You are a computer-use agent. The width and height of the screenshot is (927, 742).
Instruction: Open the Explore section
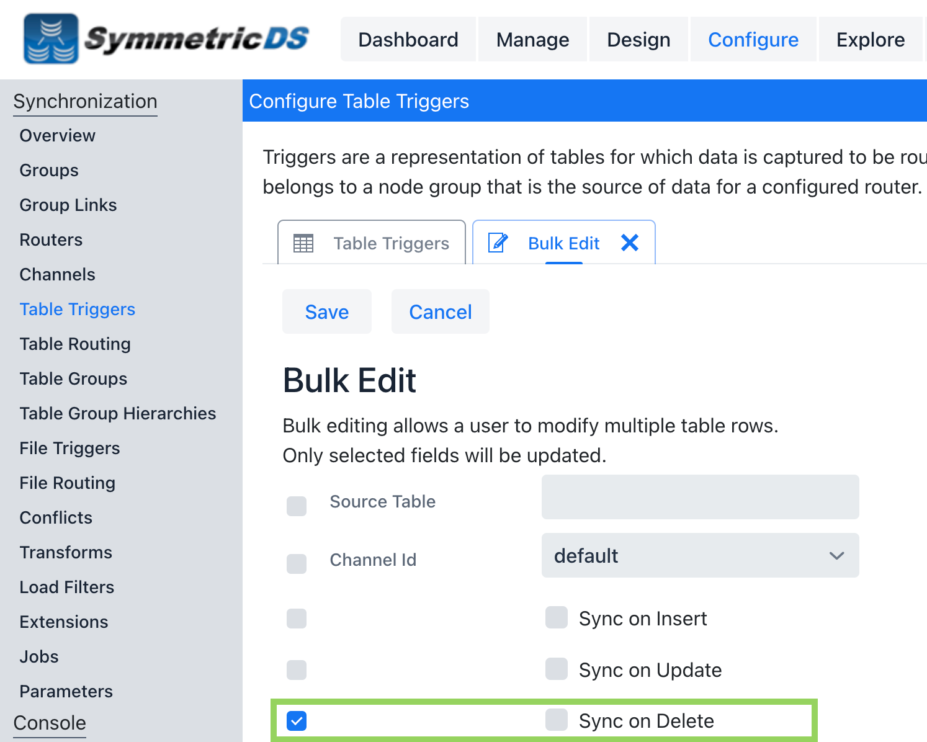[x=870, y=39]
